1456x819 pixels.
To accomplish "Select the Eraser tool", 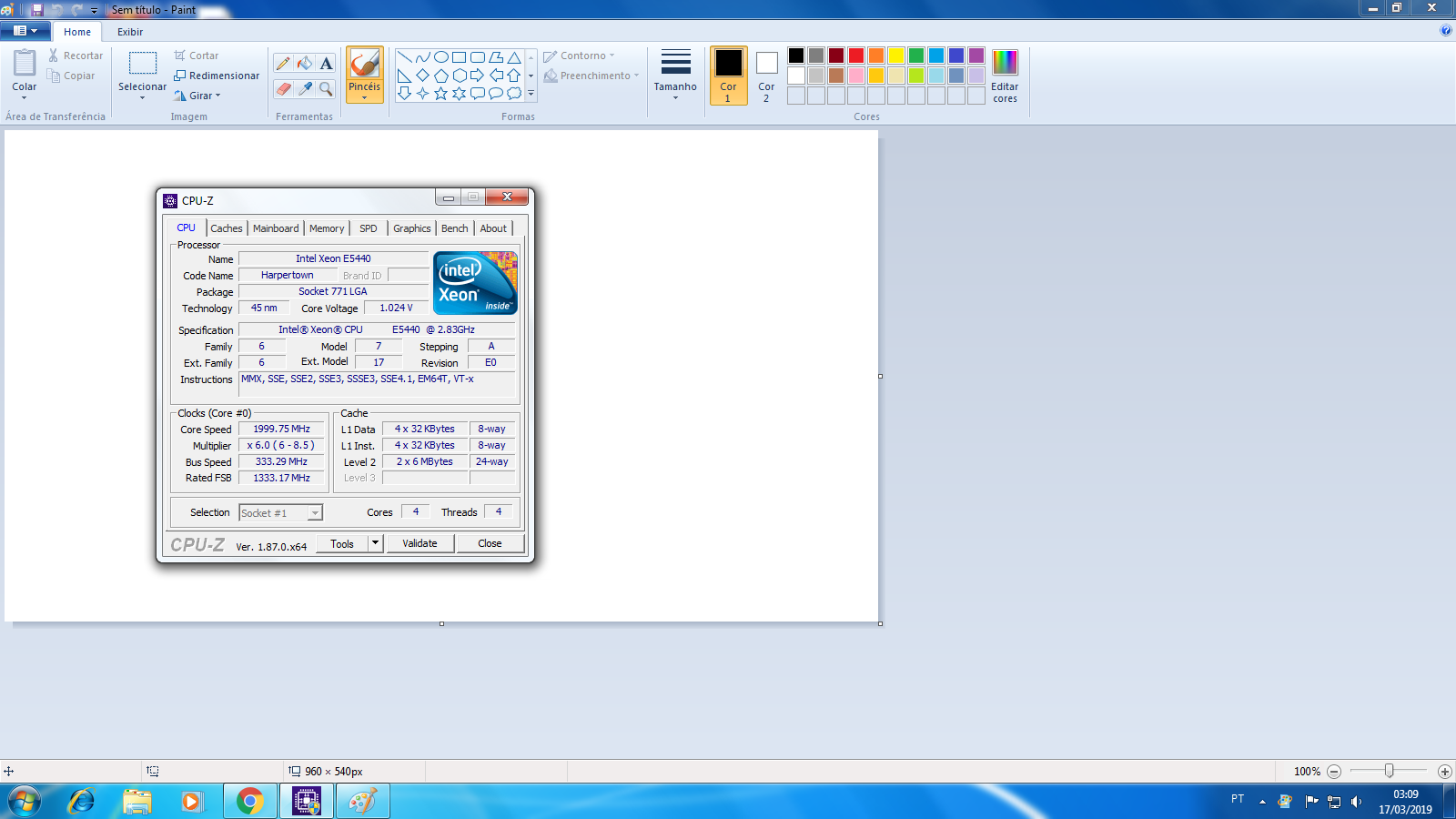I will click(283, 88).
